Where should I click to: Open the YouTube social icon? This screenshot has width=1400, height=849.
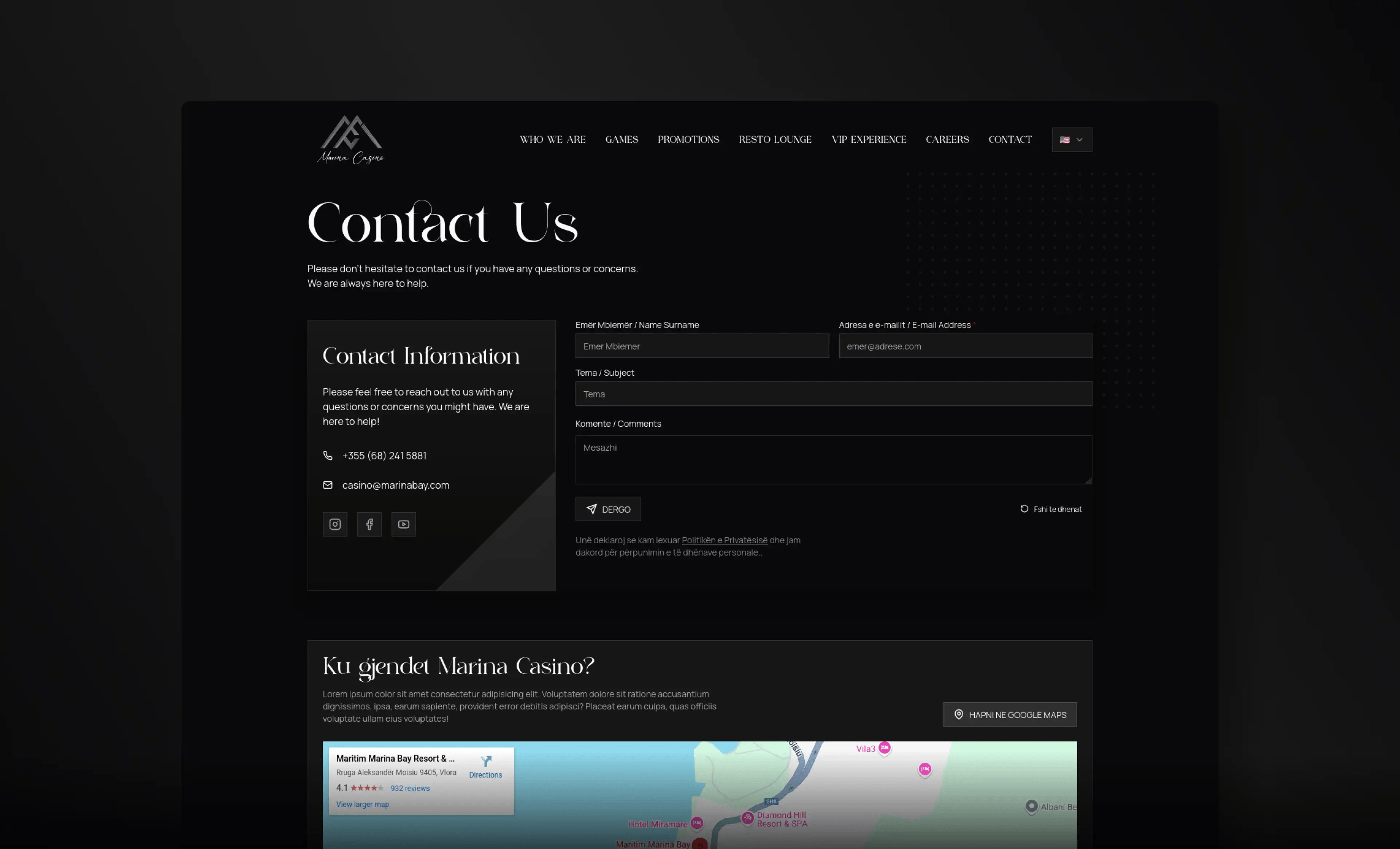pyautogui.click(x=403, y=524)
